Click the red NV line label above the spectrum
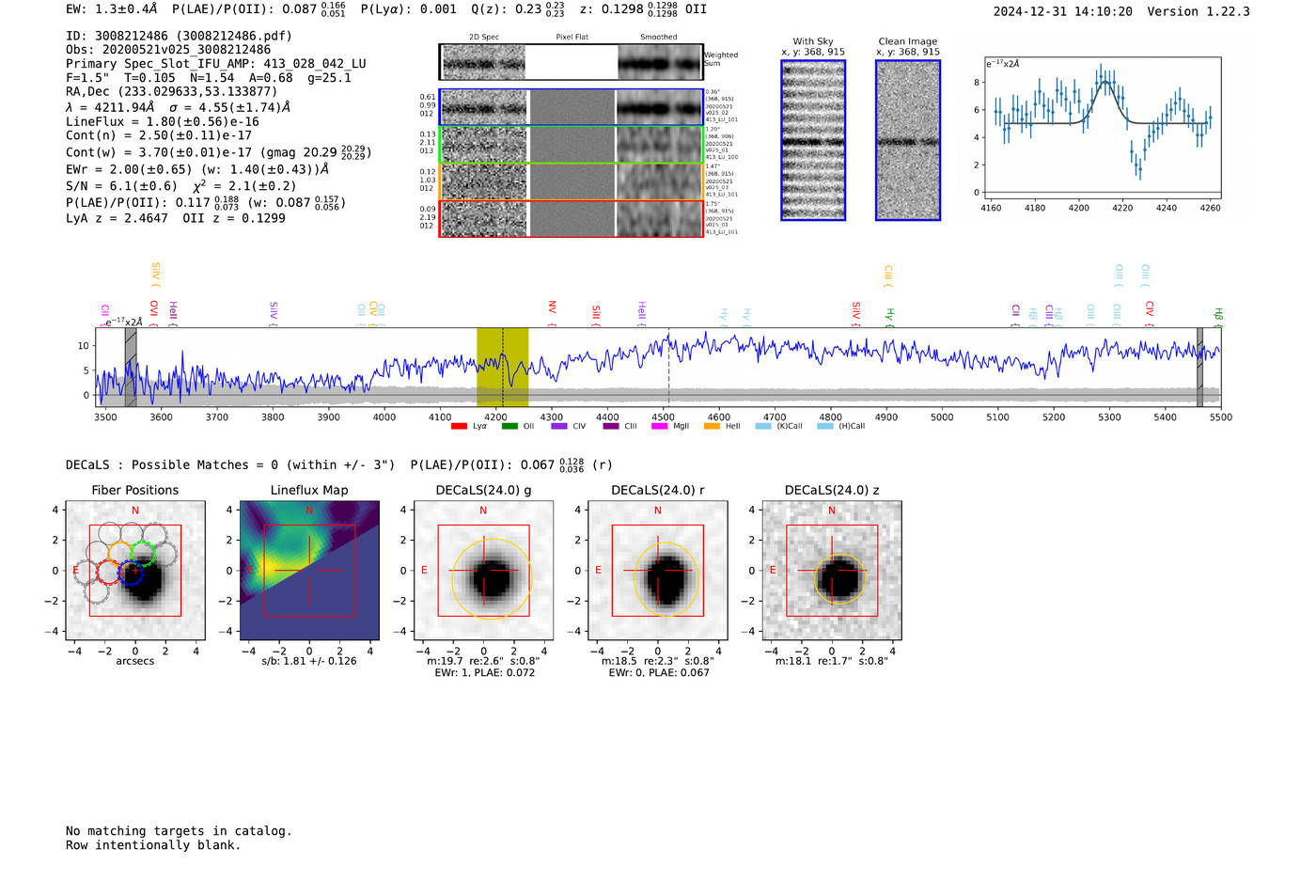1316x896 pixels. (x=552, y=308)
